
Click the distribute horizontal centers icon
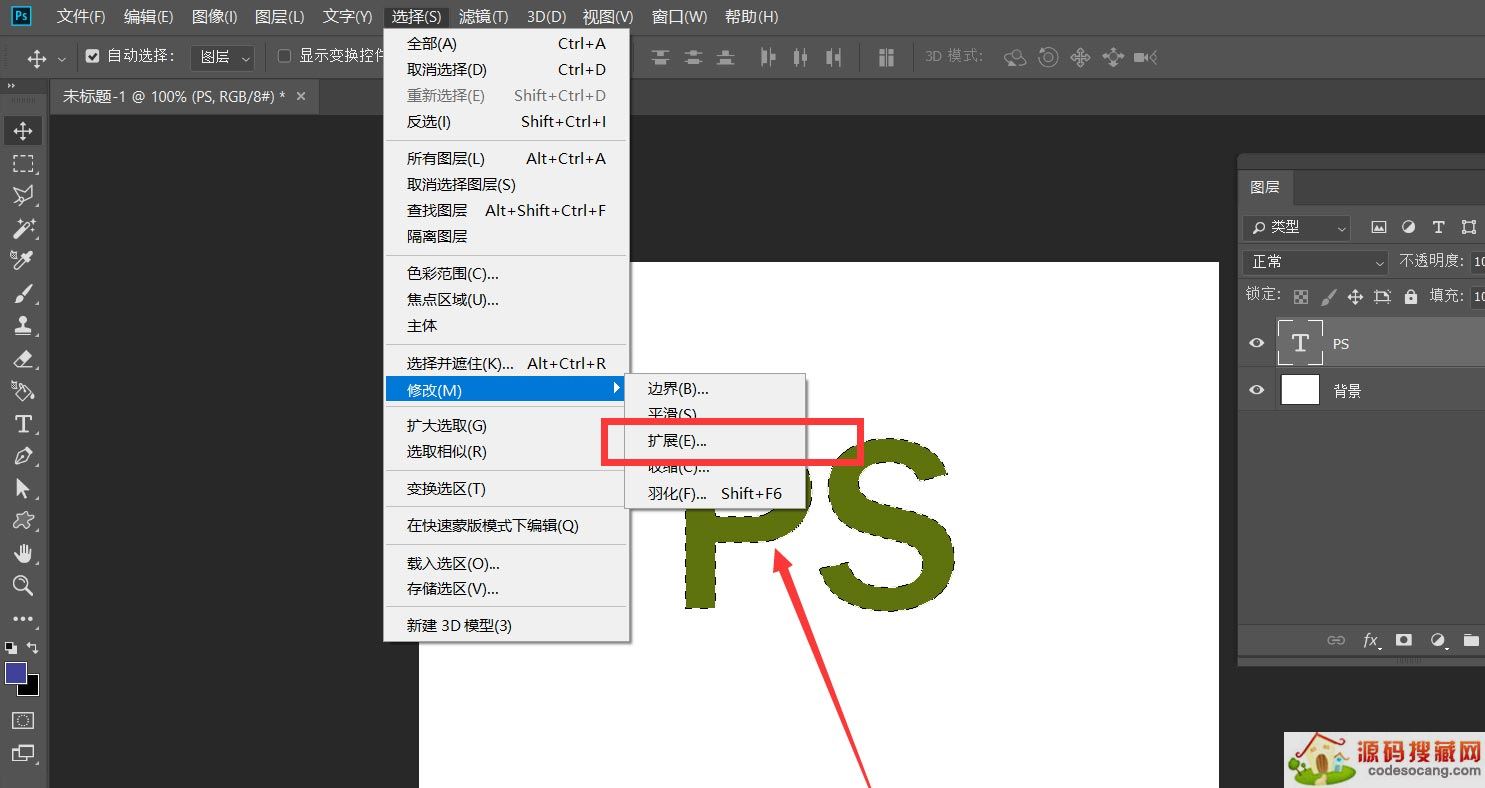(x=800, y=57)
